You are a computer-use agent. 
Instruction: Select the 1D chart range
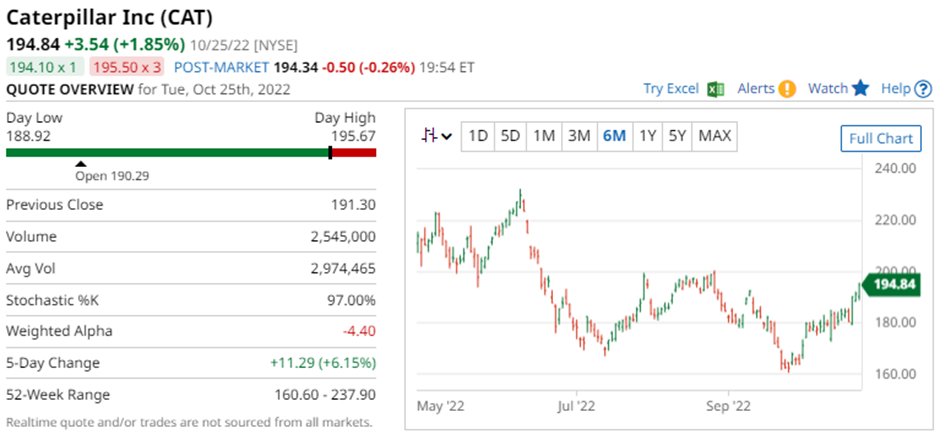coord(478,136)
